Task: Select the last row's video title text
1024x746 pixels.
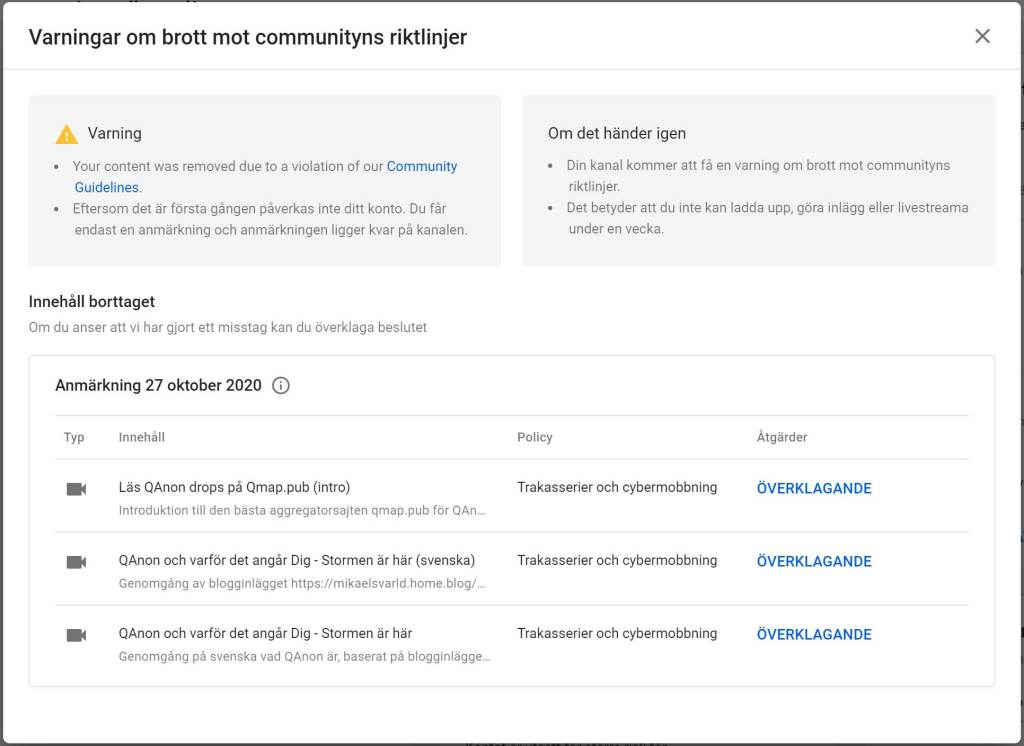Action: tap(265, 634)
